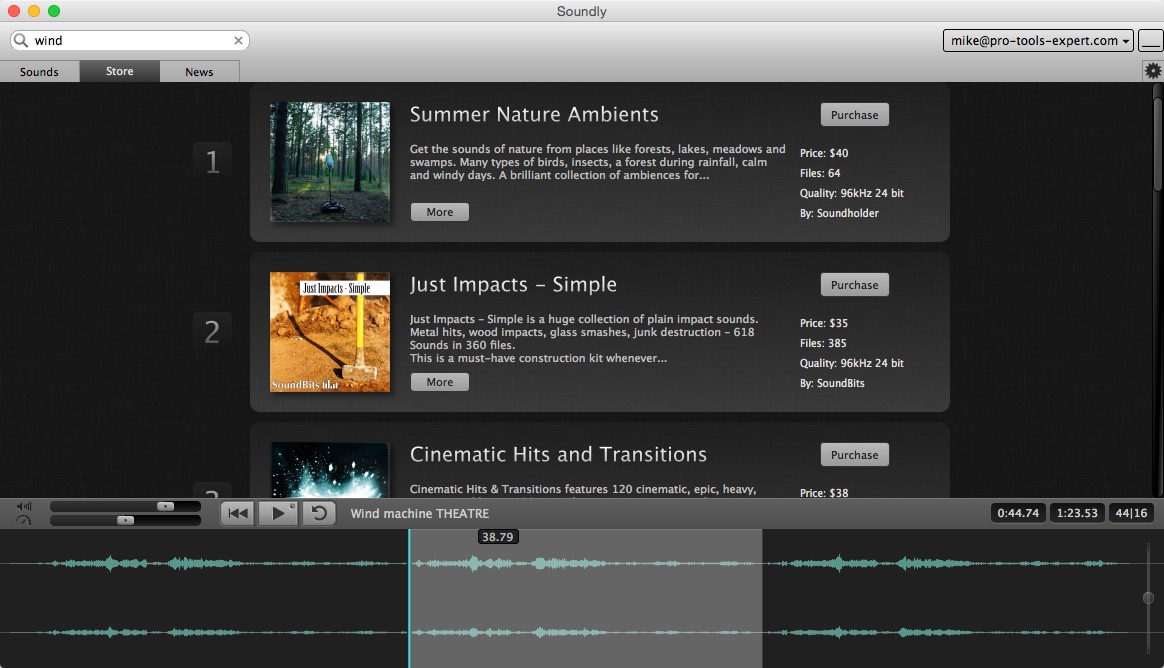Show More about Summer Nature Ambients

click(439, 212)
